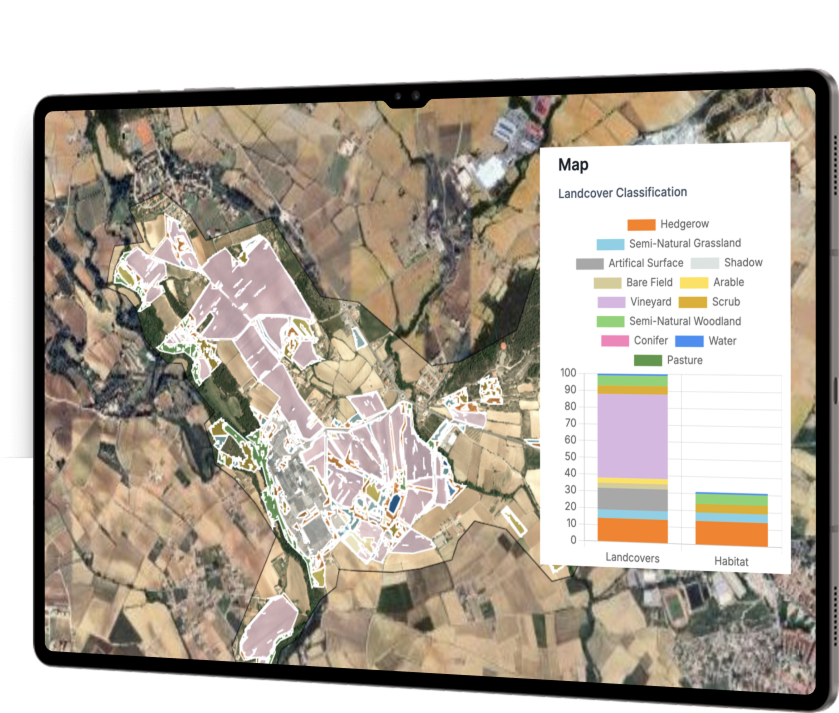Click the orange Hedgerow segment of Landcovers bar
The width and height of the screenshot is (839, 713).
pyautogui.click(x=632, y=530)
